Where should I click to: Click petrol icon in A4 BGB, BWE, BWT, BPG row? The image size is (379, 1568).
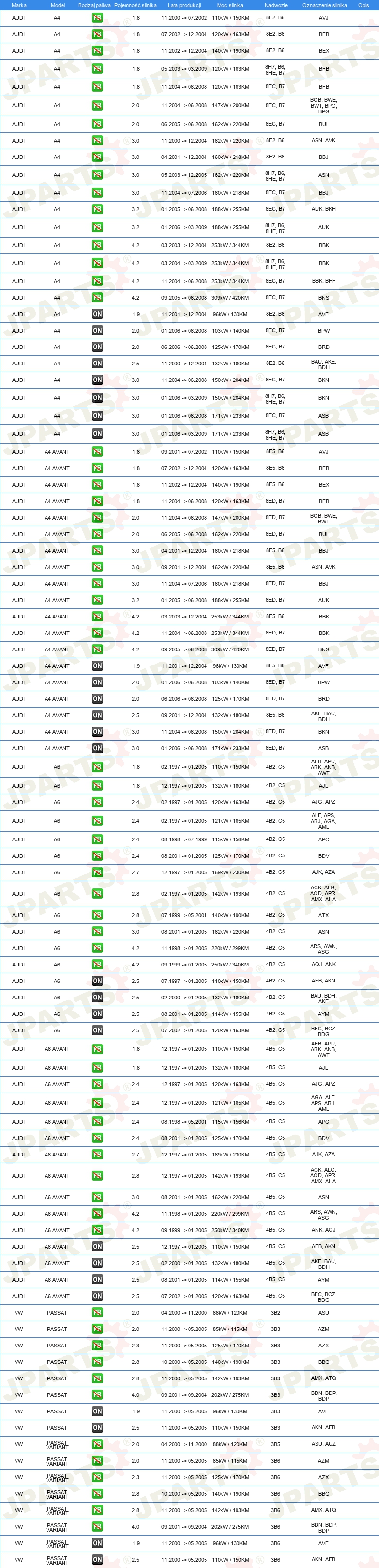coord(97,106)
